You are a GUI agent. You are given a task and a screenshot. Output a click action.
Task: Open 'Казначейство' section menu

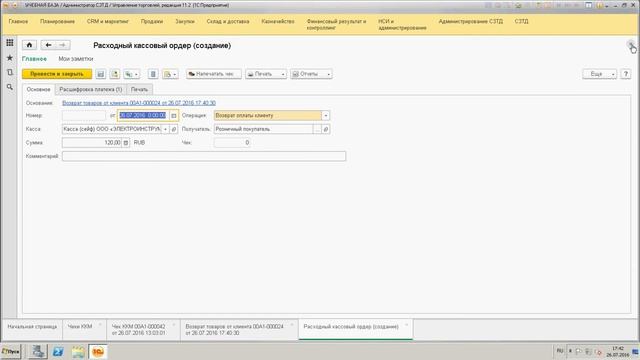278,21
